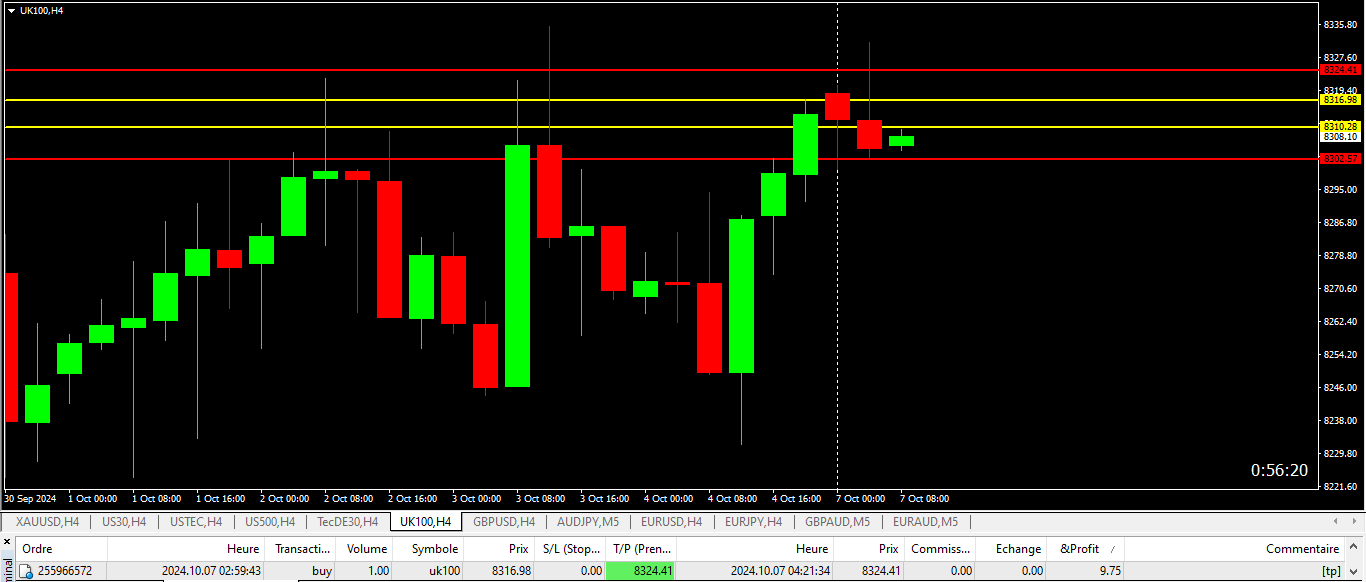1366x582 pixels.
Task: Click the green T/P cell 8324.41
Action: [641, 571]
